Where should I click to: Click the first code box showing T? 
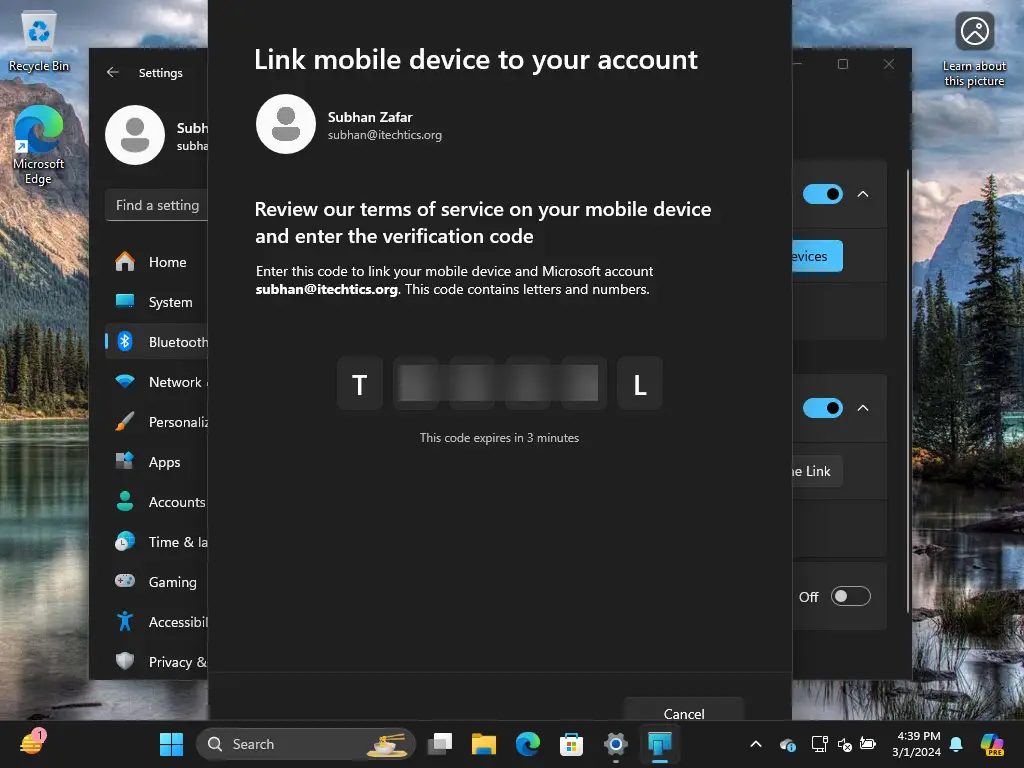360,383
